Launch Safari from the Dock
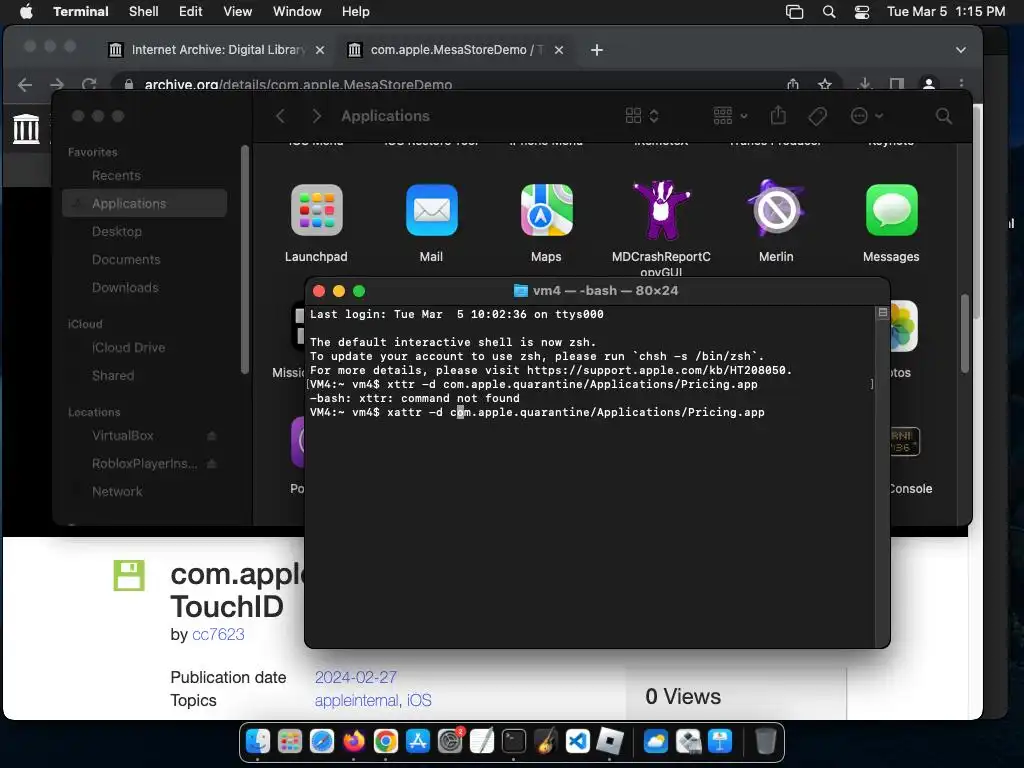Image resolution: width=1024 pixels, height=768 pixels. [x=322, y=741]
